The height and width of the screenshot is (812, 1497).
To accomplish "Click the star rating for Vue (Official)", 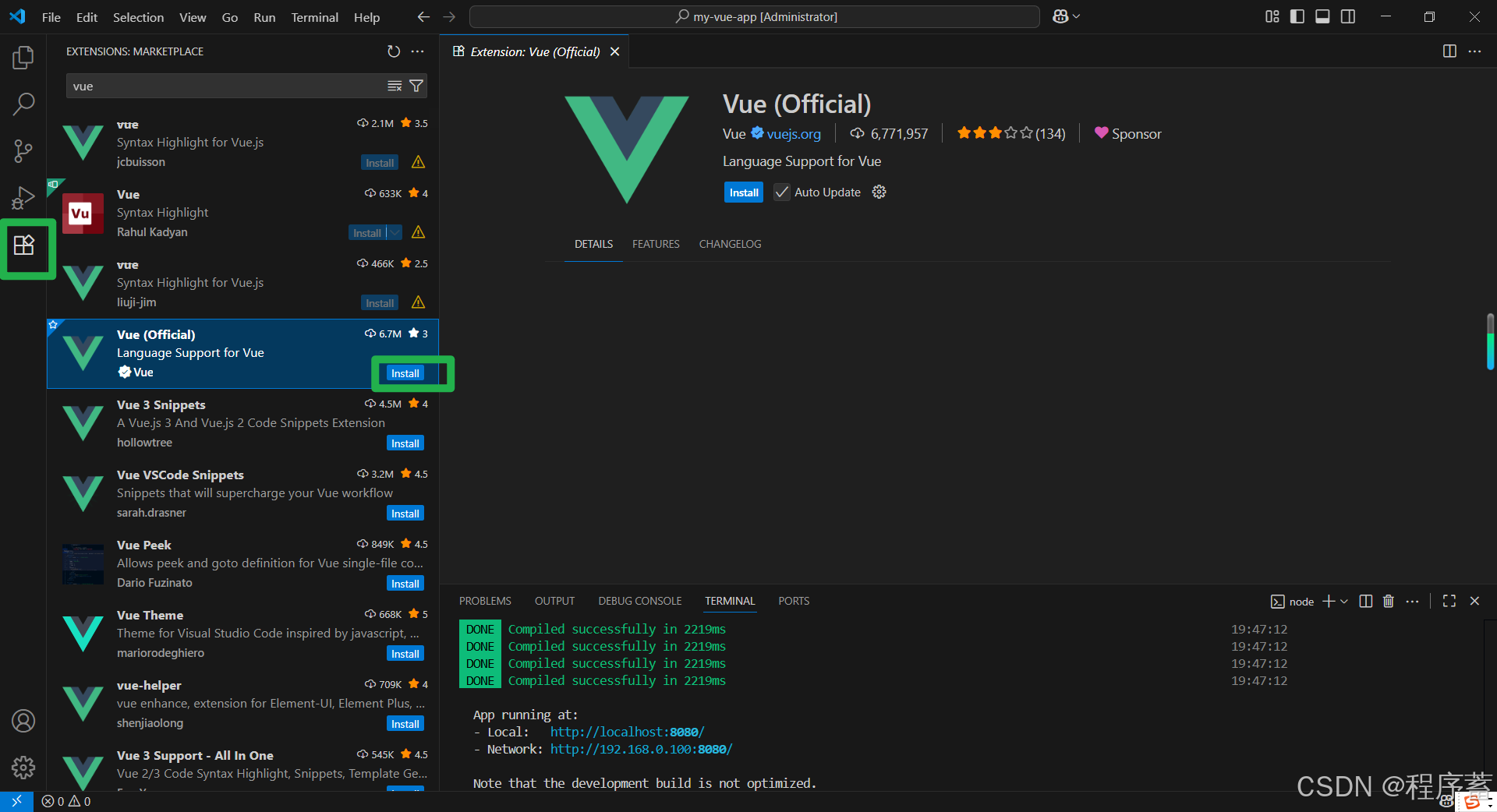I will (1010, 134).
